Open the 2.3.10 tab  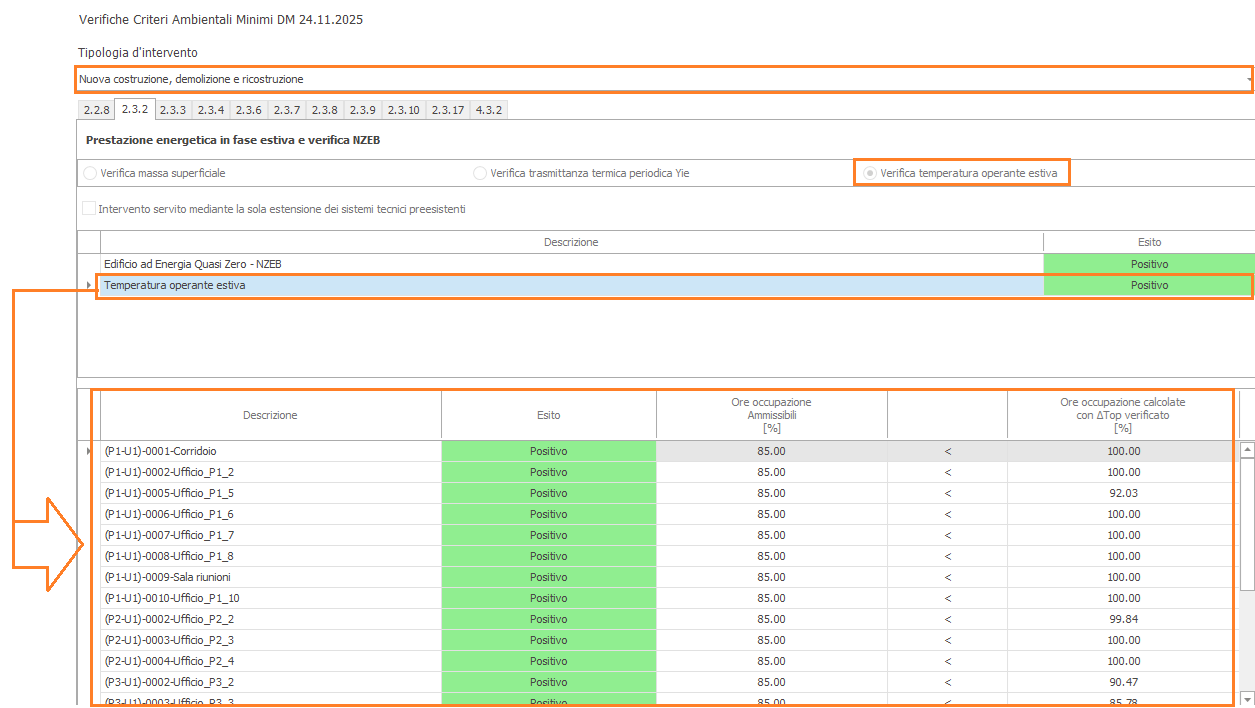pos(403,110)
